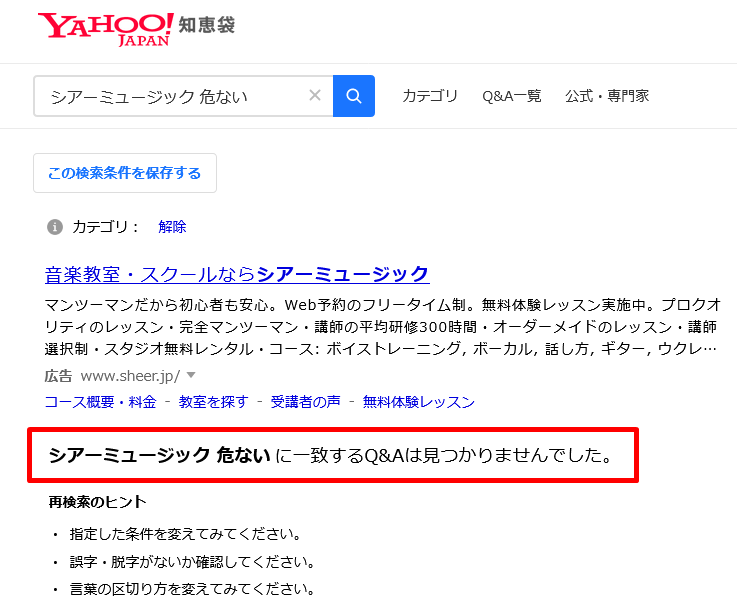737x613 pixels.
Task: Open the コース概要・料金 link
Action: click(x=100, y=402)
